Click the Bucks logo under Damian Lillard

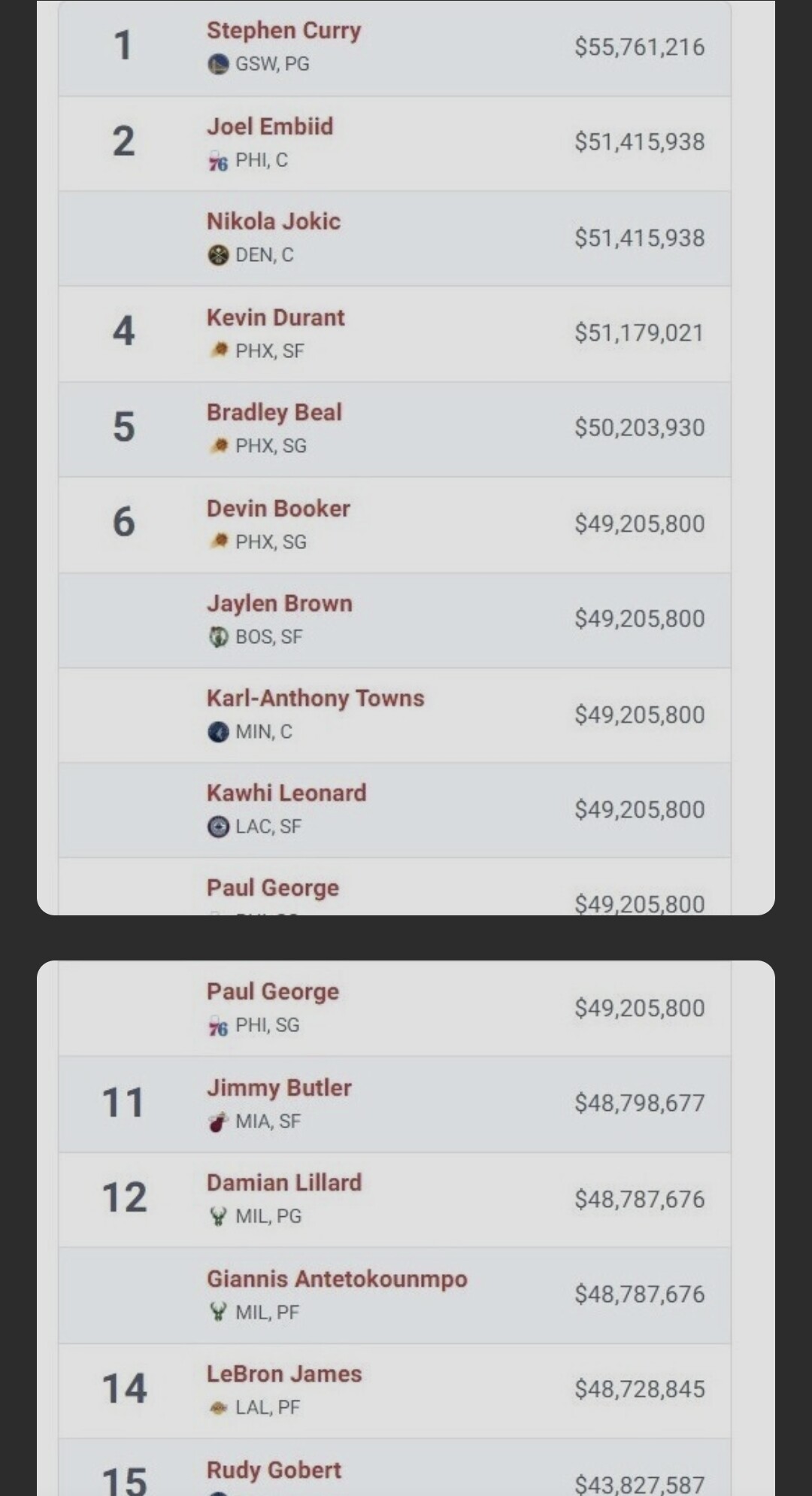click(x=218, y=1216)
